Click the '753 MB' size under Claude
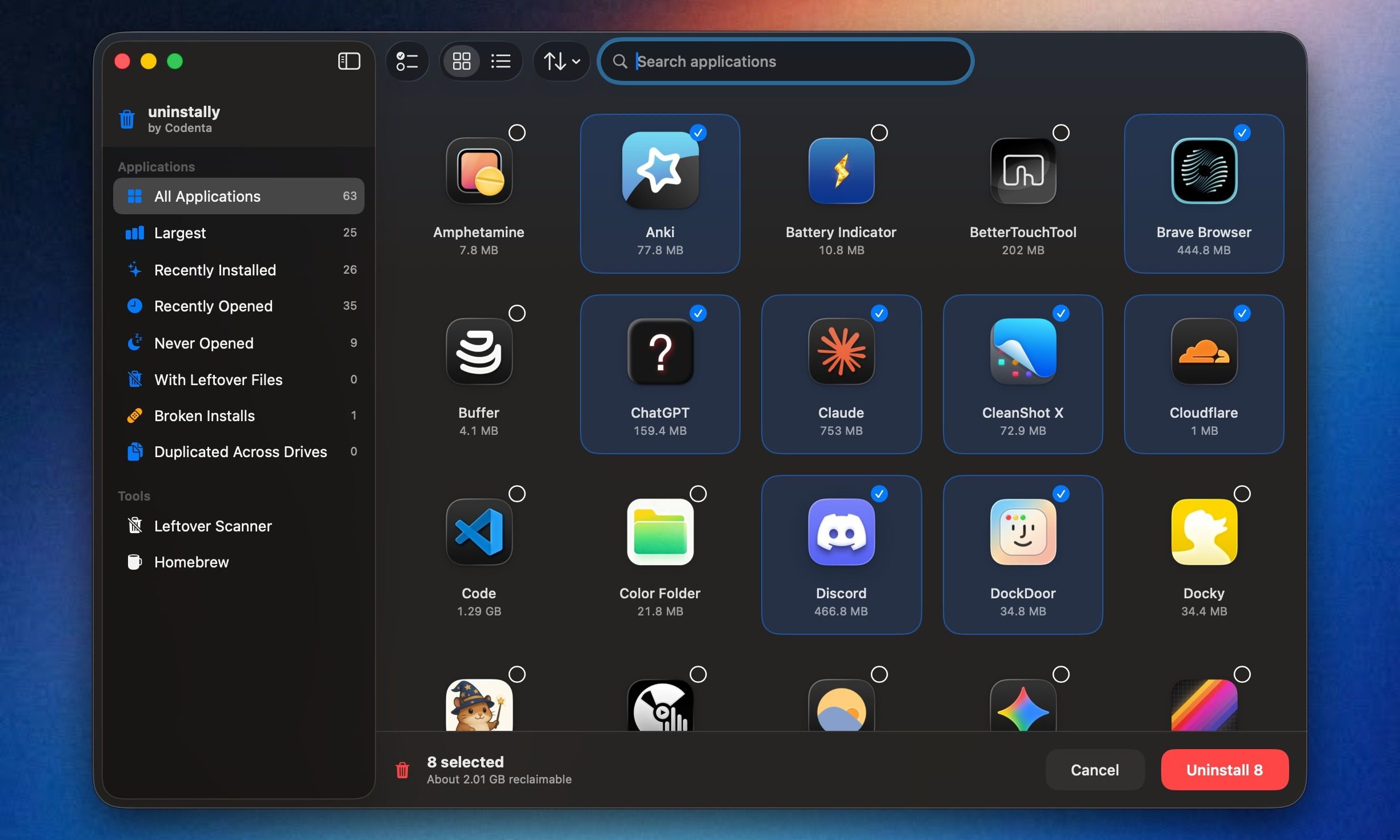 [841, 430]
